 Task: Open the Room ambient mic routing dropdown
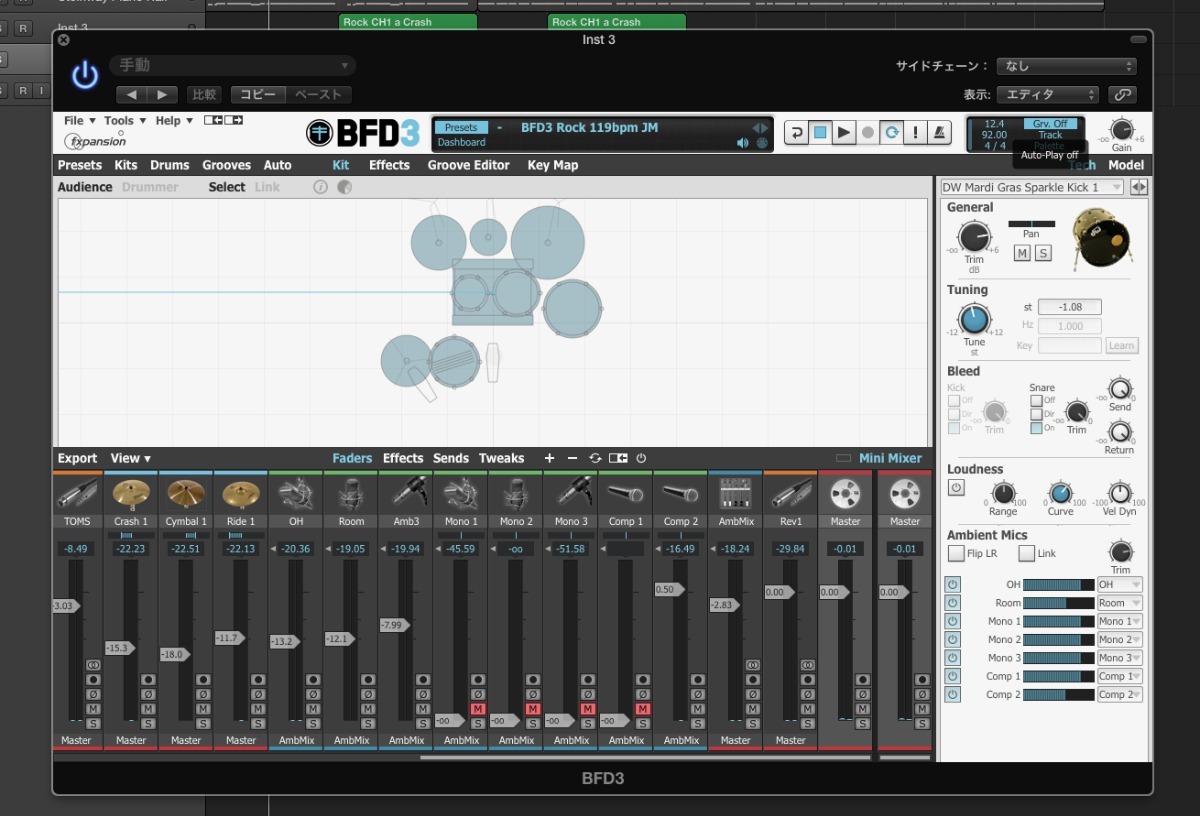pyautogui.click(x=1119, y=603)
